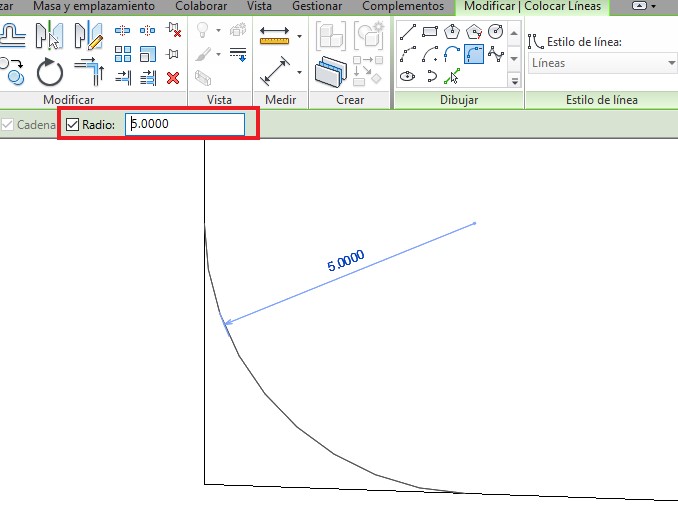Click the Rotate tool icon

[x=49, y=72]
